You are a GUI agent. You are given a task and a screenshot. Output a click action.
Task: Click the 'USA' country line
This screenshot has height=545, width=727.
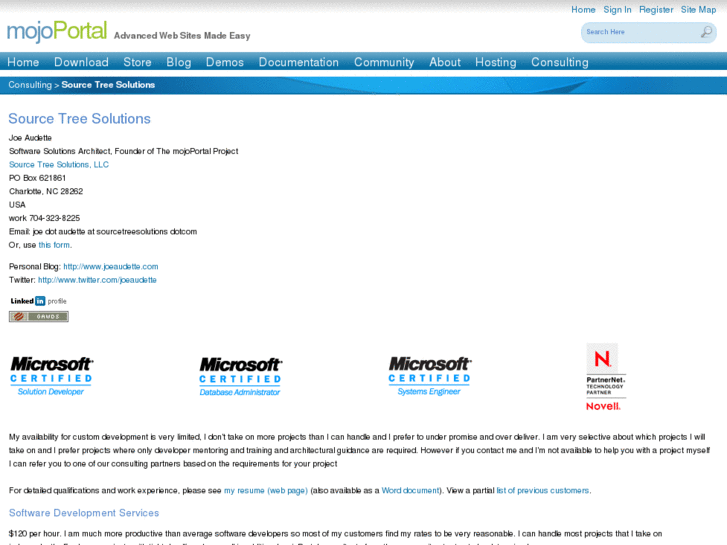pos(17,205)
